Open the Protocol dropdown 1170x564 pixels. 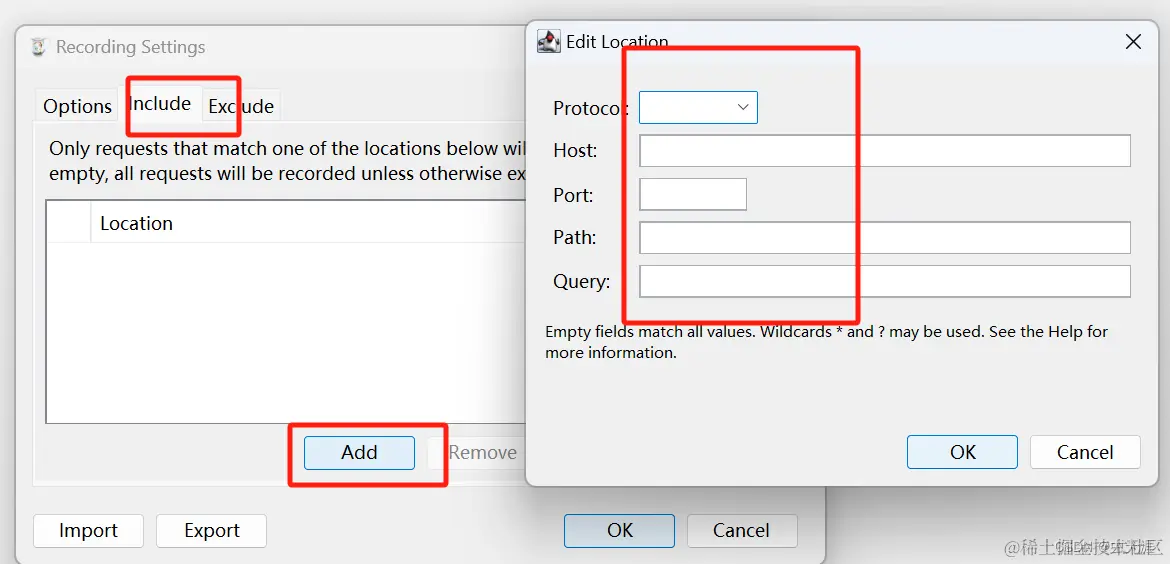coord(698,107)
